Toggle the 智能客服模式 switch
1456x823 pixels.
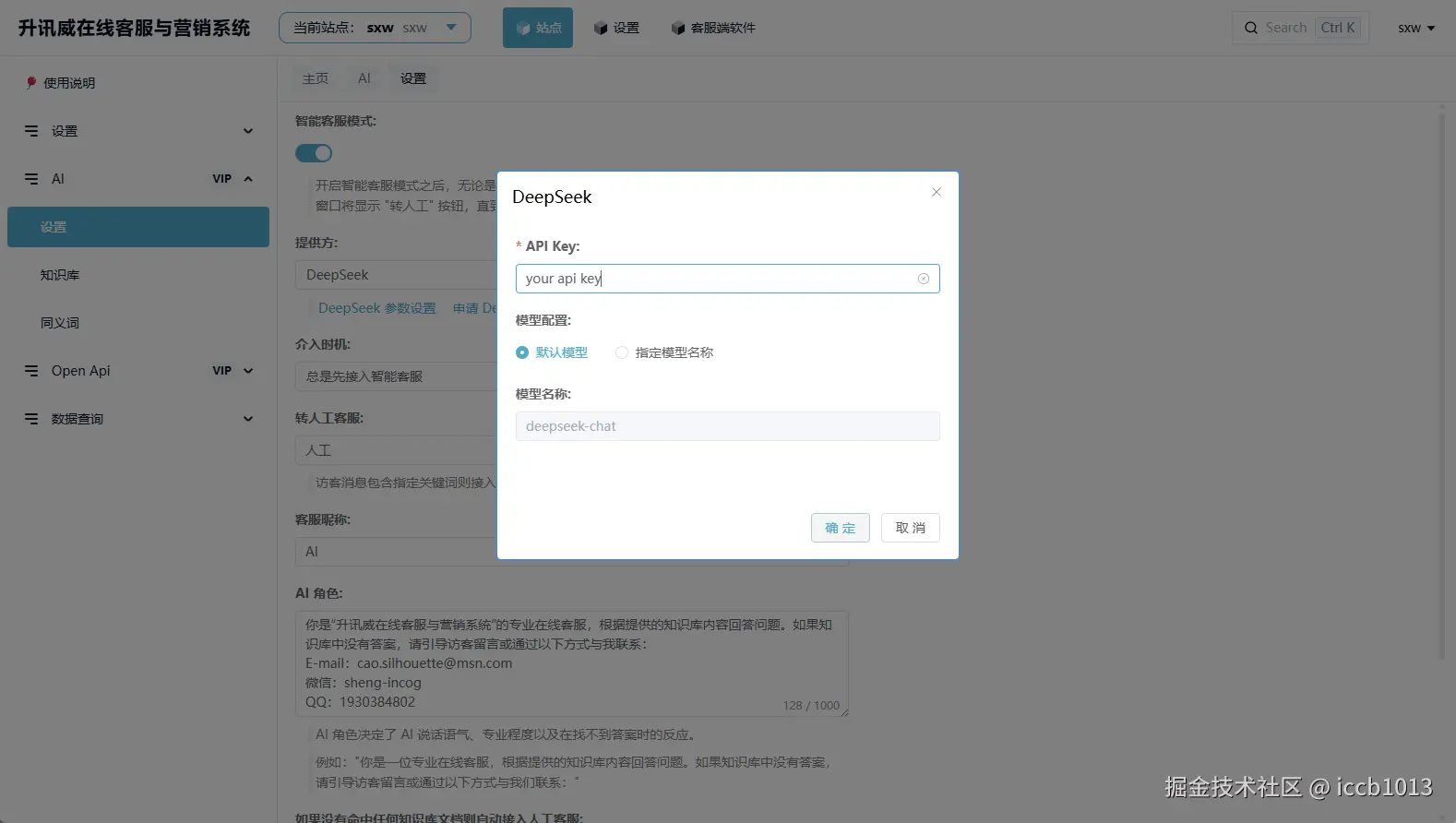pos(314,153)
